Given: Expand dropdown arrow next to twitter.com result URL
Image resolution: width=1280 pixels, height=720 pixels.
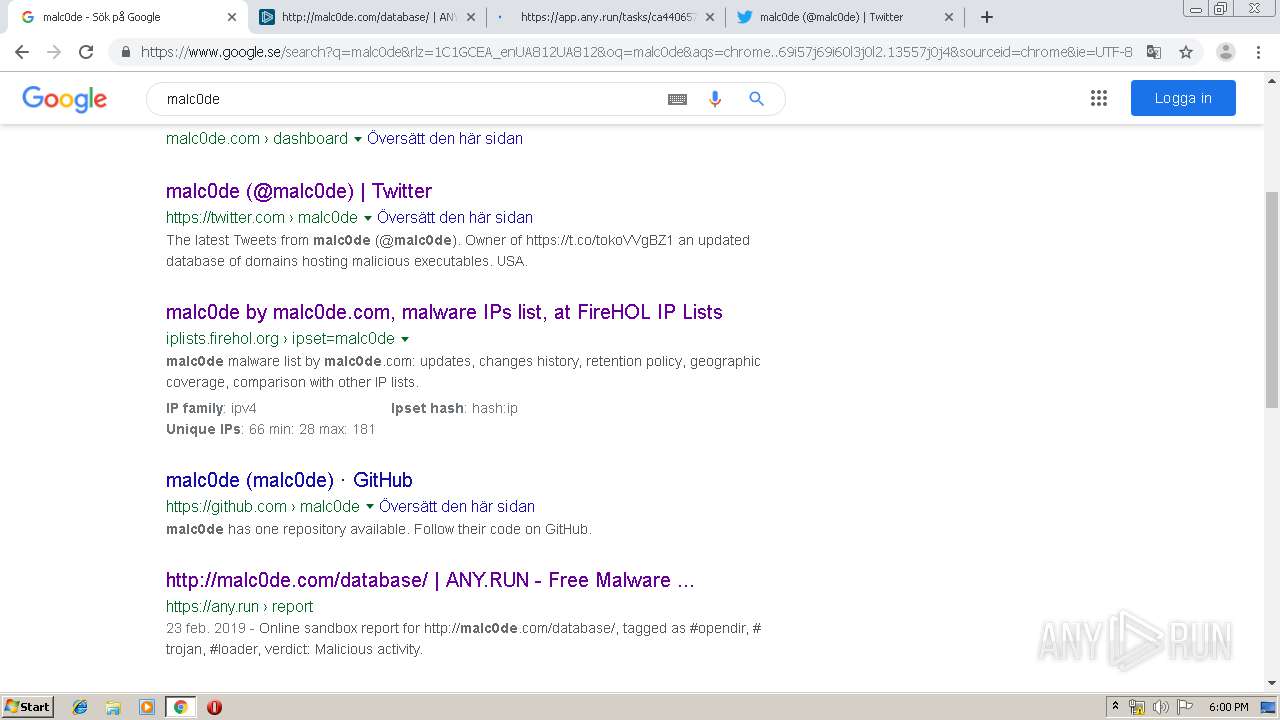Looking at the screenshot, I should (x=368, y=218).
